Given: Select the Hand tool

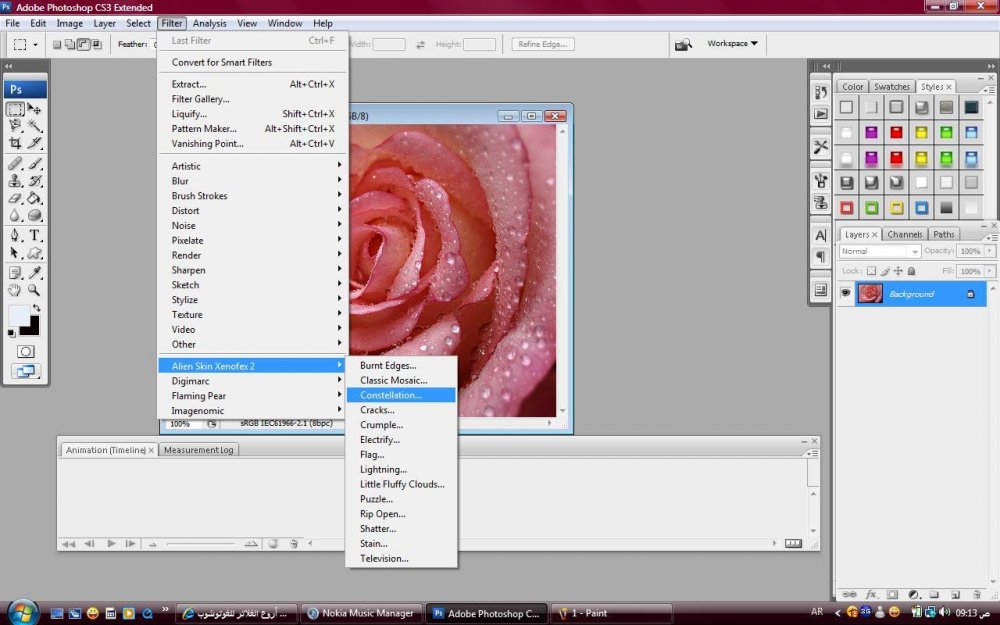Looking at the screenshot, I should pyautogui.click(x=15, y=290).
